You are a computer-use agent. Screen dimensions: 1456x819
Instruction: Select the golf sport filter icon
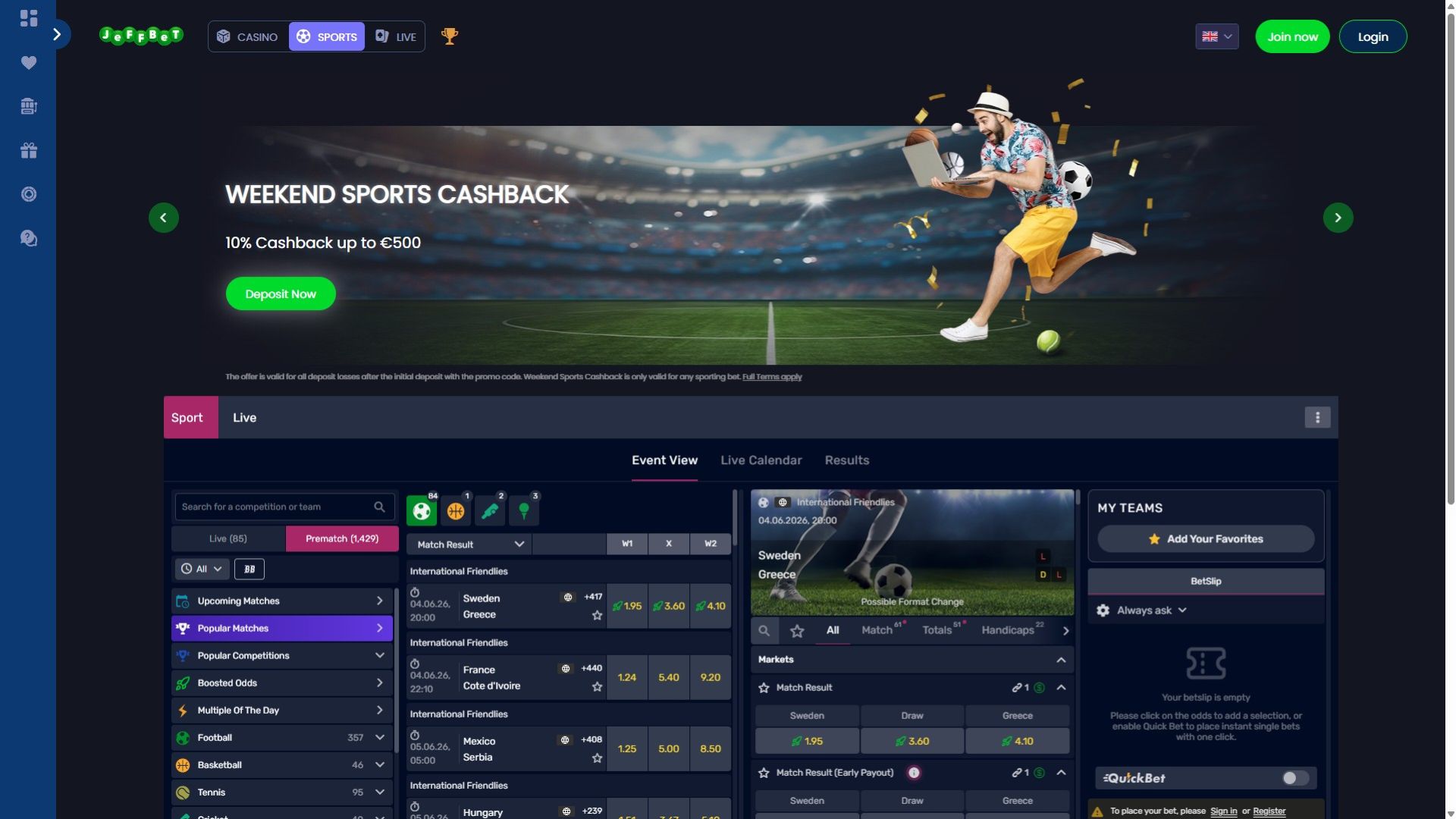tap(524, 510)
